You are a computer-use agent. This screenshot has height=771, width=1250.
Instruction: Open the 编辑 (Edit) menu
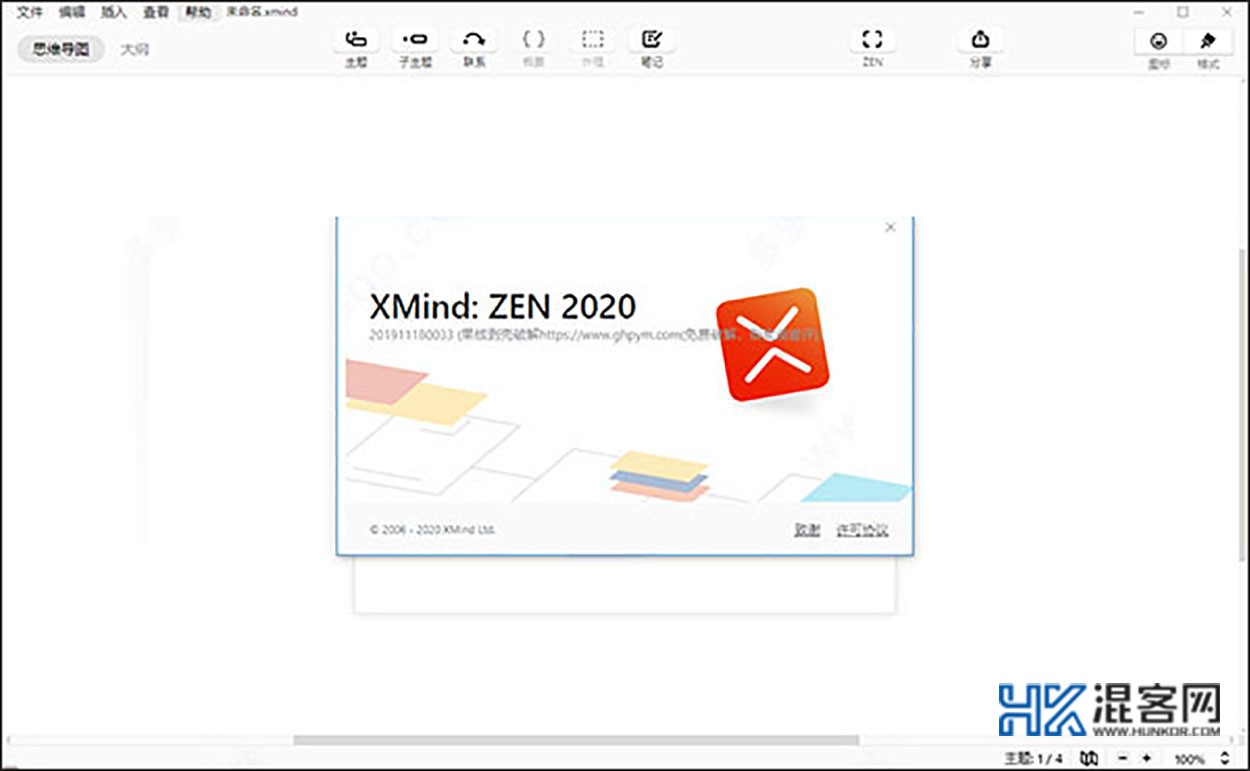[x=72, y=12]
